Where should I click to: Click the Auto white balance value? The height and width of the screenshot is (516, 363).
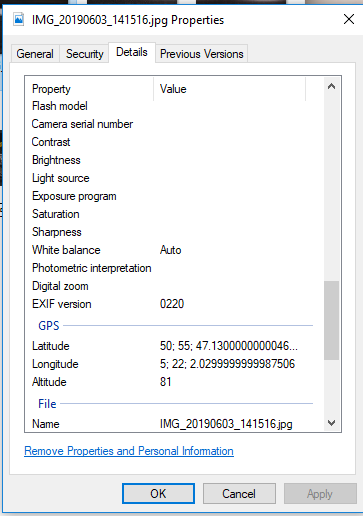(170, 250)
